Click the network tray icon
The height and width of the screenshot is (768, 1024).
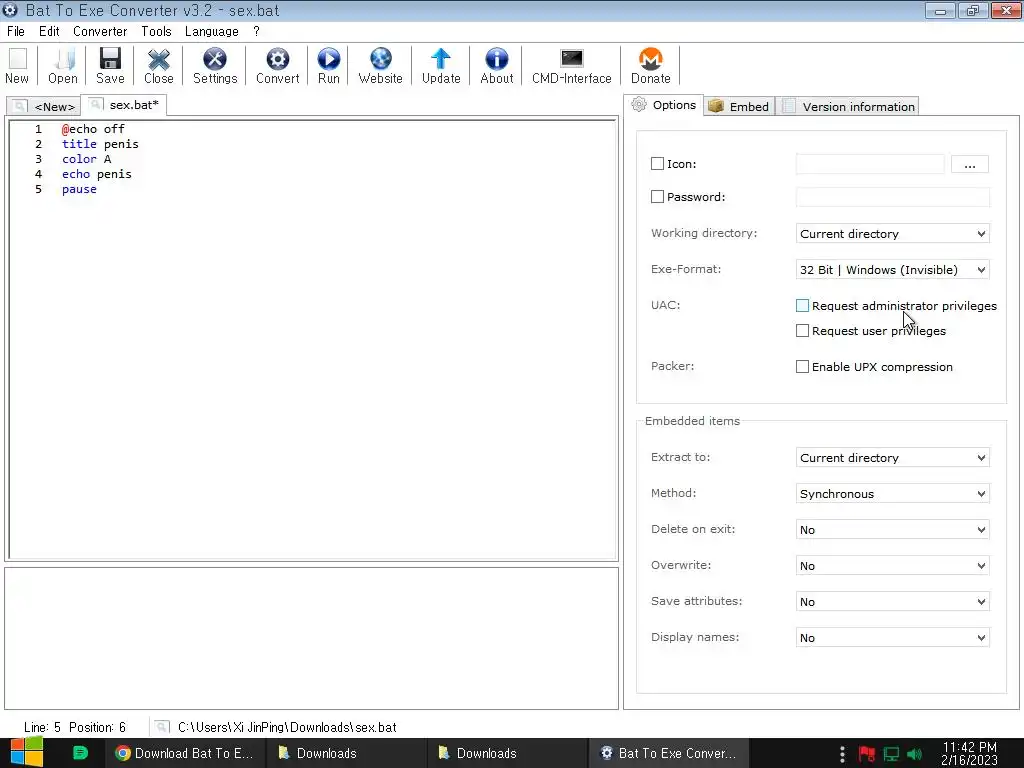pyautogui.click(x=891, y=754)
